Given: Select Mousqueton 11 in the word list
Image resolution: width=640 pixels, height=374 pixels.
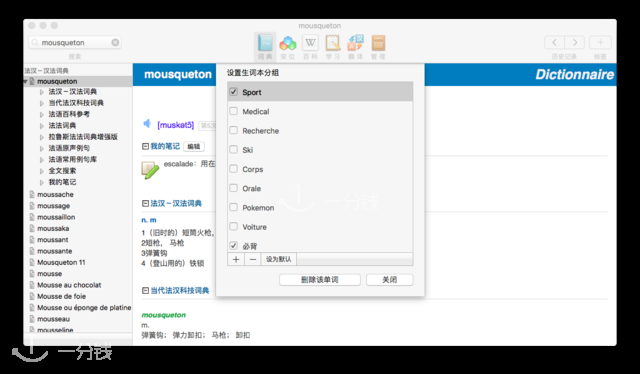Looking at the screenshot, I should [61, 262].
